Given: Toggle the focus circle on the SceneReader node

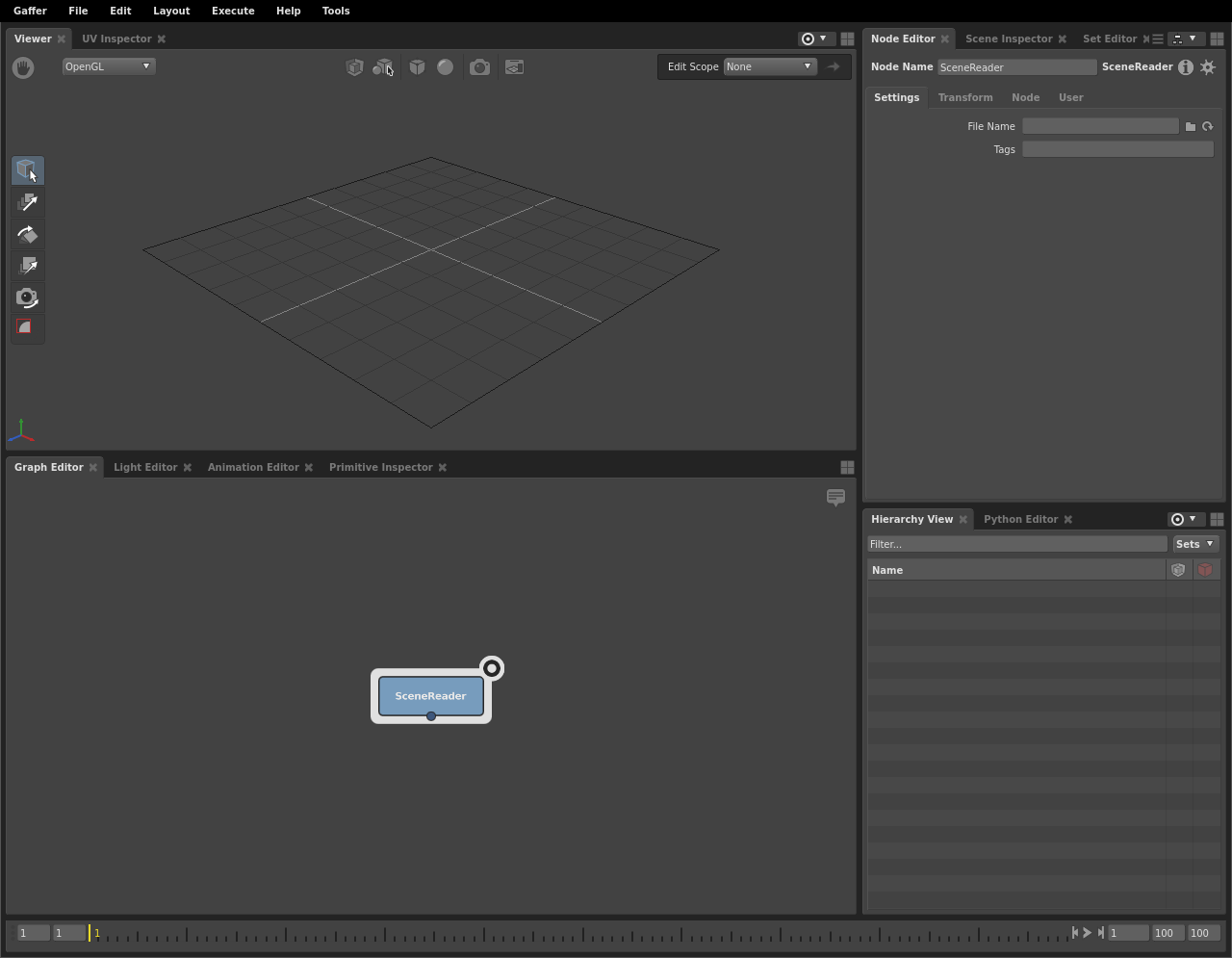Looking at the screenshot, I should (x=492, y=668).
